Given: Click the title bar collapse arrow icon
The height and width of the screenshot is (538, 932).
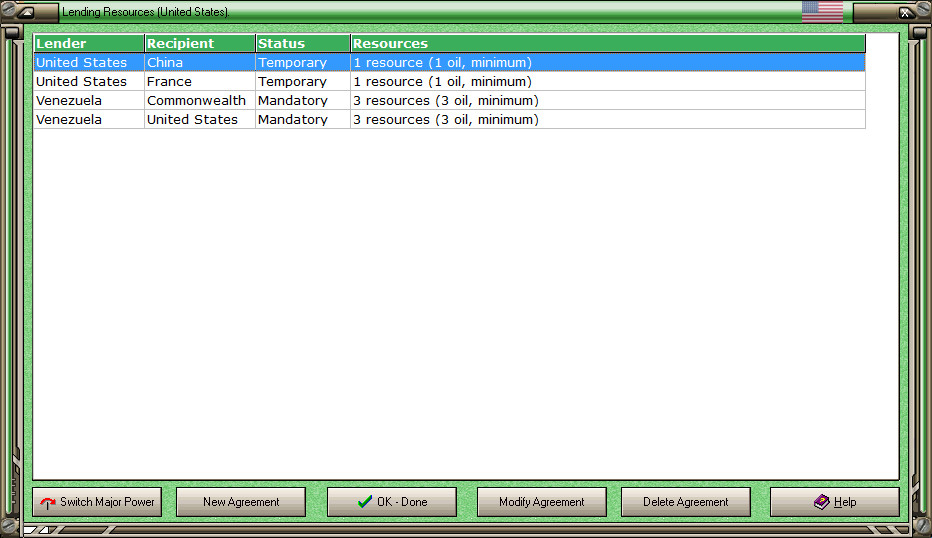Looking at the screenshot, I should tap(26, 12).
